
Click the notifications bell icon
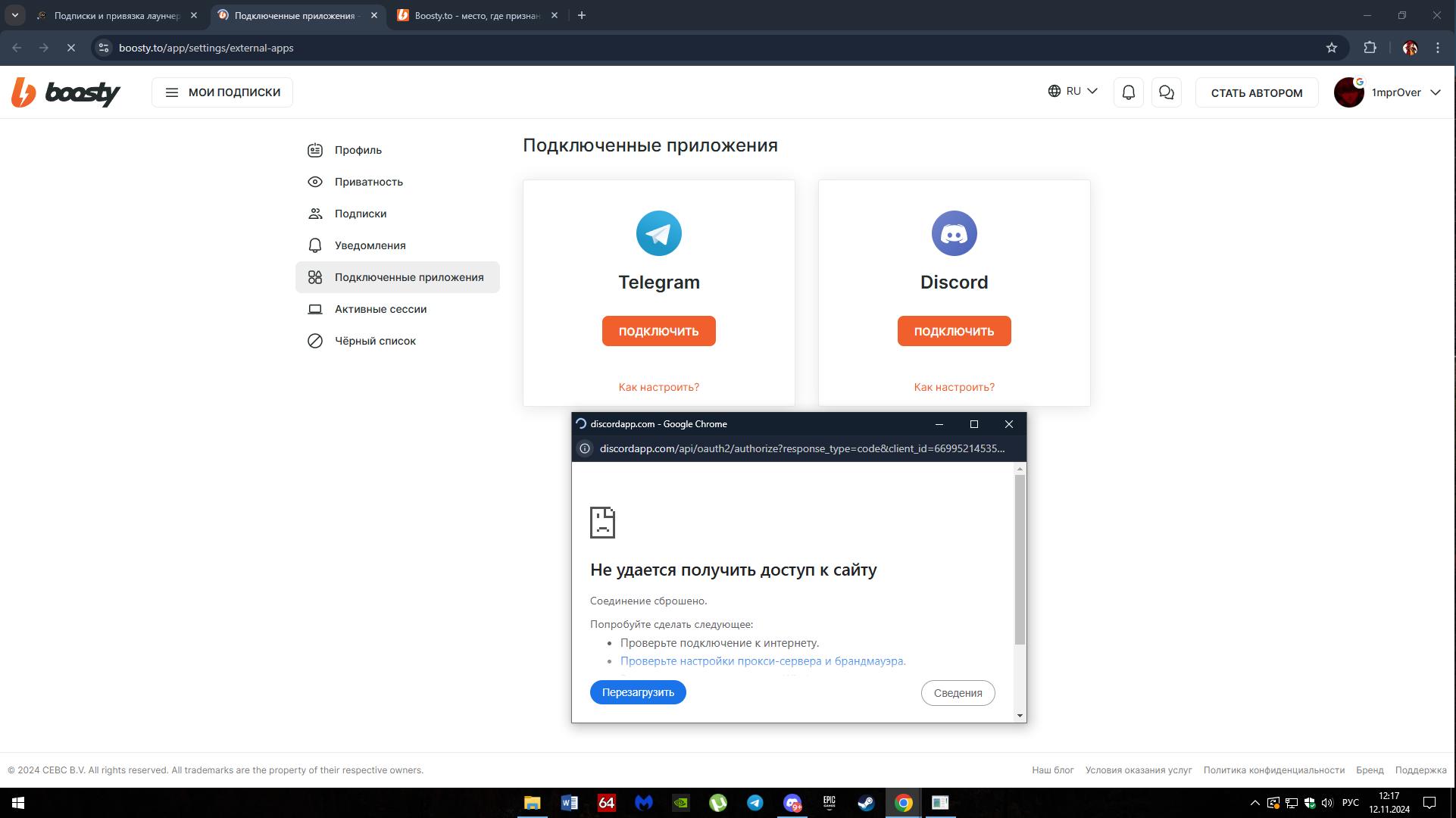[x=1128, y=92]
